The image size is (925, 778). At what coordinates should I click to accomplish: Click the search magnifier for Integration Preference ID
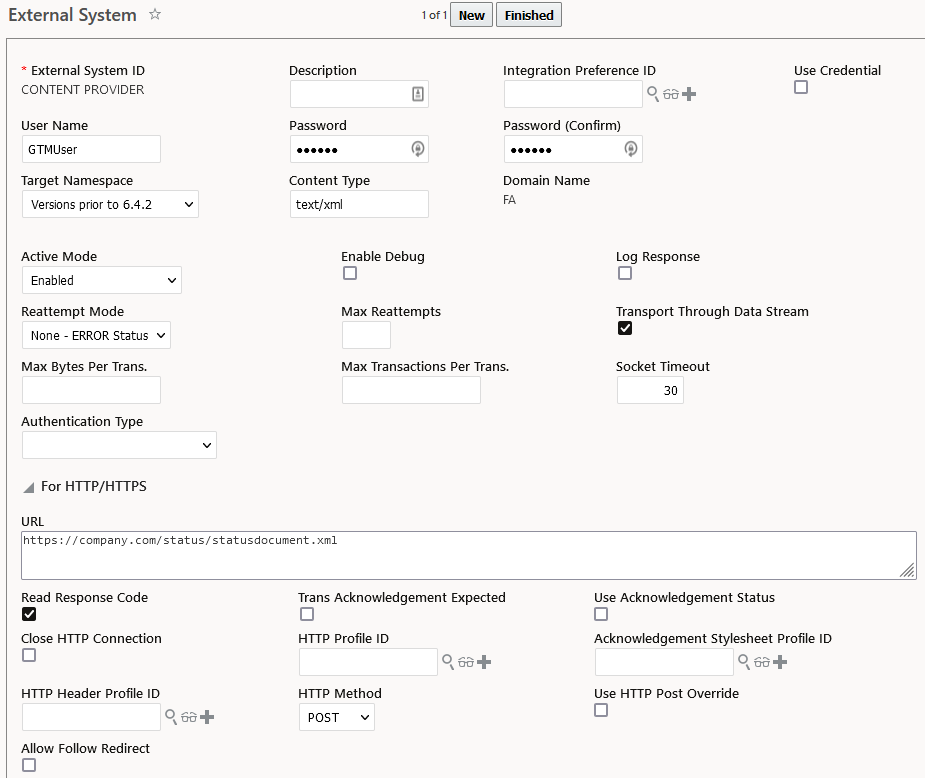click(653, 94)
